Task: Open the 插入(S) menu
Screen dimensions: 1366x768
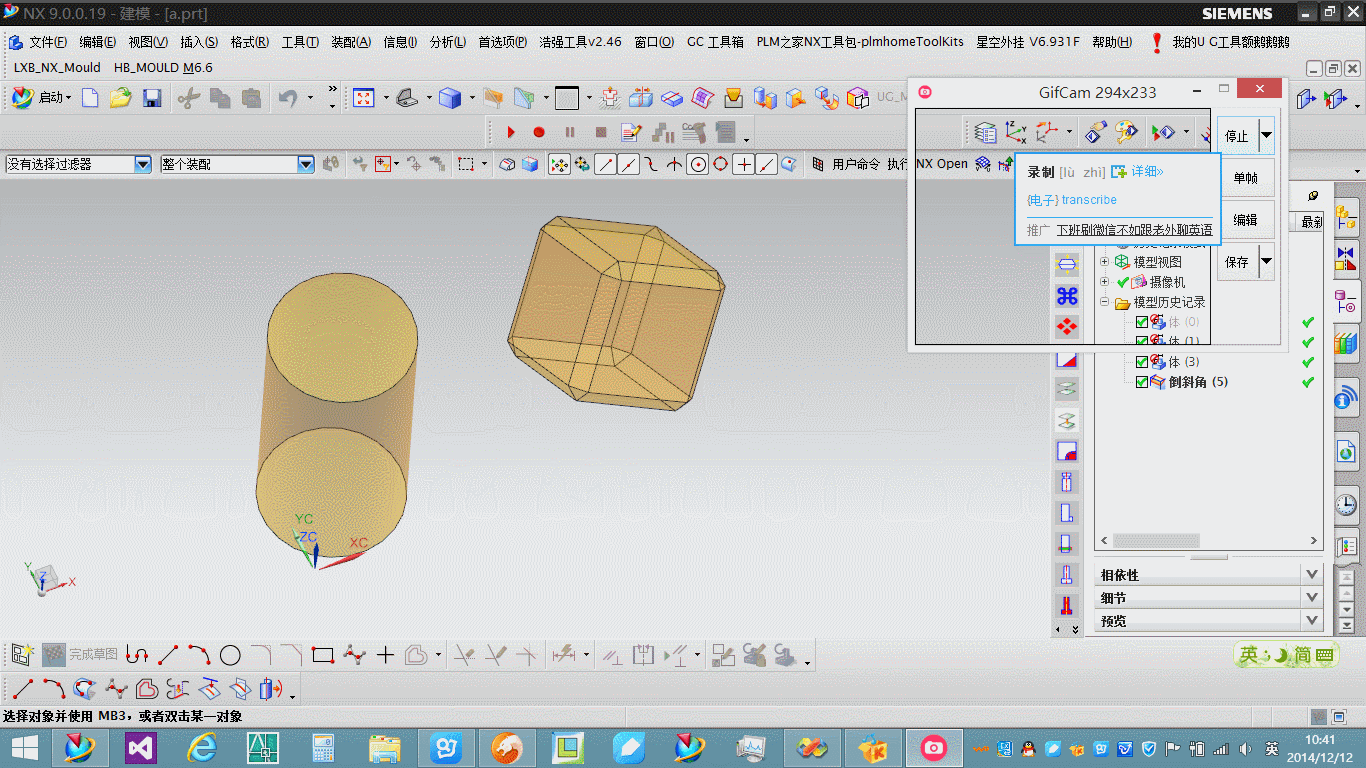Action: 199,42
